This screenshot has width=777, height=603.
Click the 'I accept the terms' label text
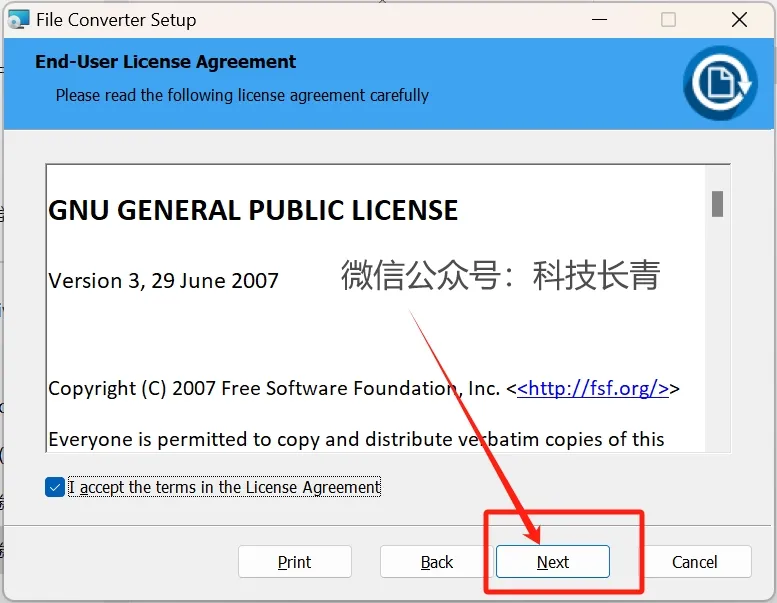224,487
